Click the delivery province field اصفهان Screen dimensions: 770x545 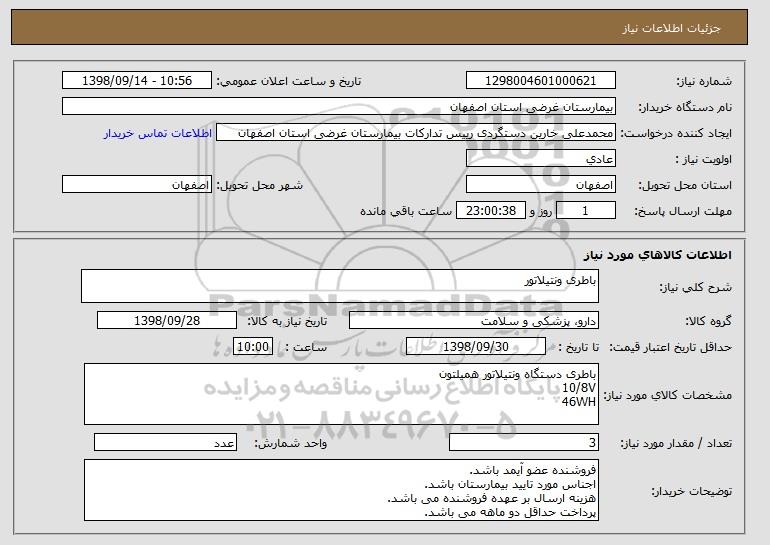541,185
